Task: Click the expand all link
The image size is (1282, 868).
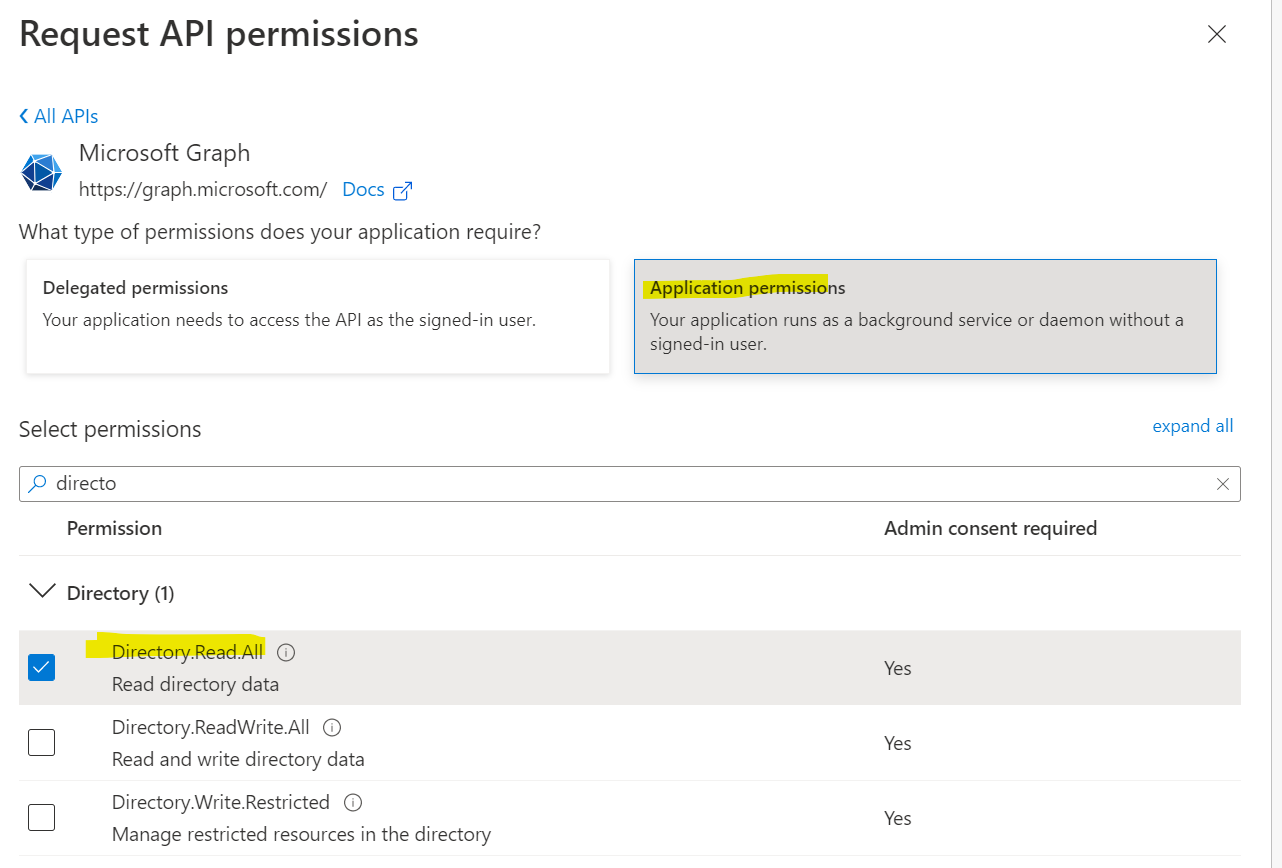Action: tap(1192, 426)
